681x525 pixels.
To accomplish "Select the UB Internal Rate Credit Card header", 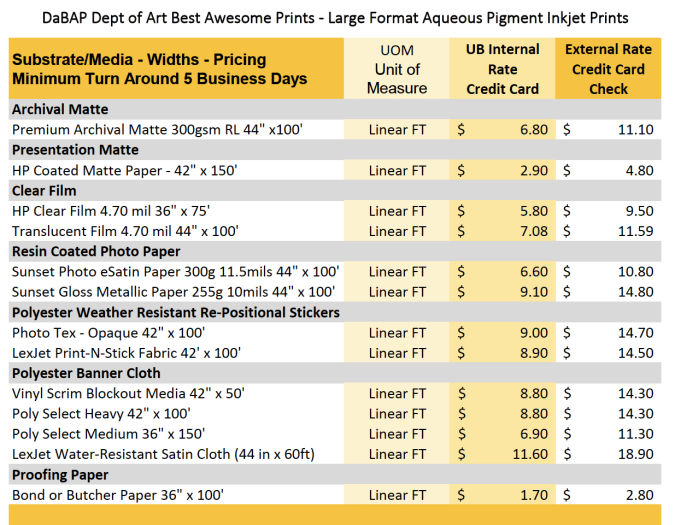I will tap(502, 69).
